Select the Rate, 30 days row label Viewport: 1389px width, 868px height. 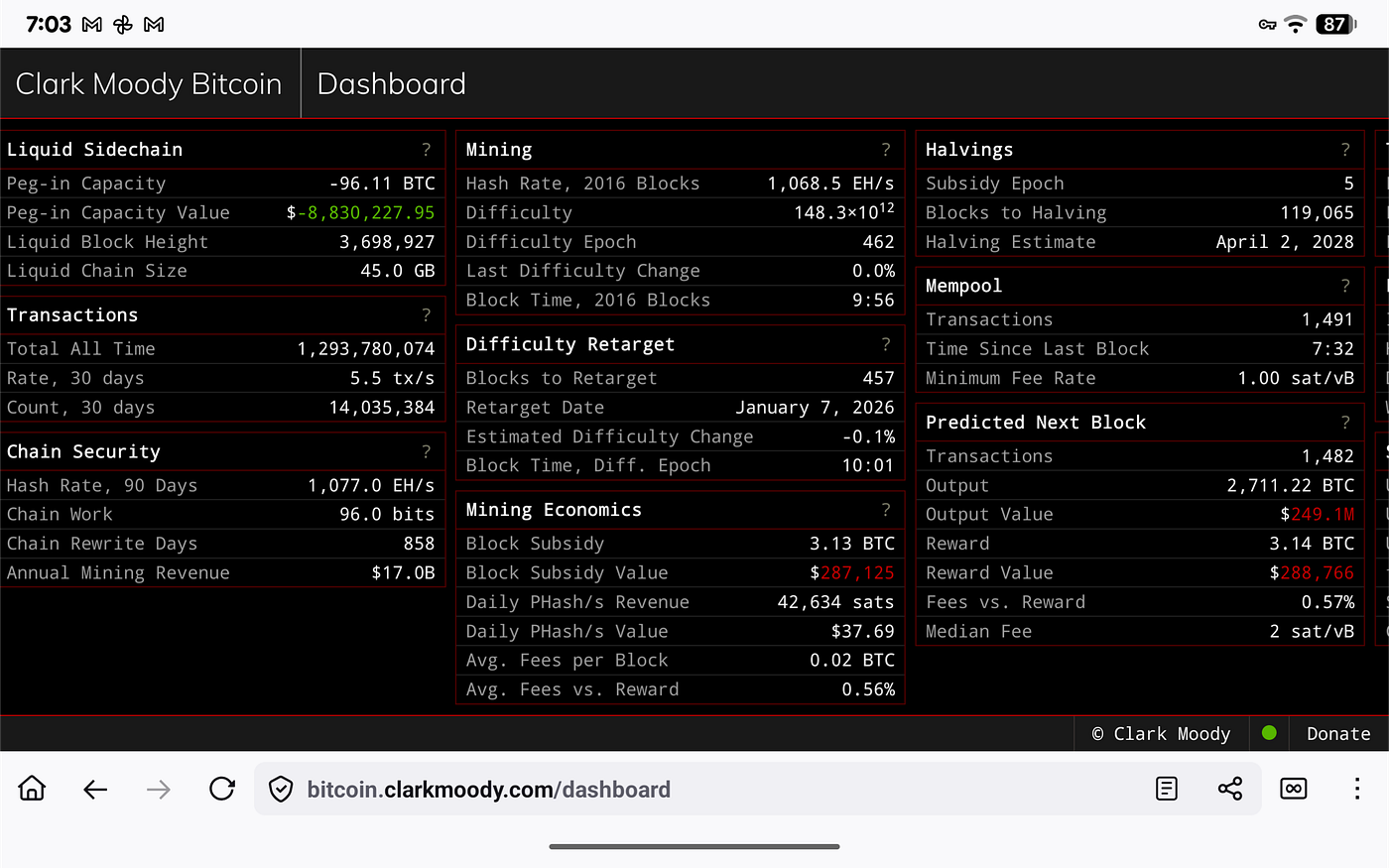(x=75, y=378)
